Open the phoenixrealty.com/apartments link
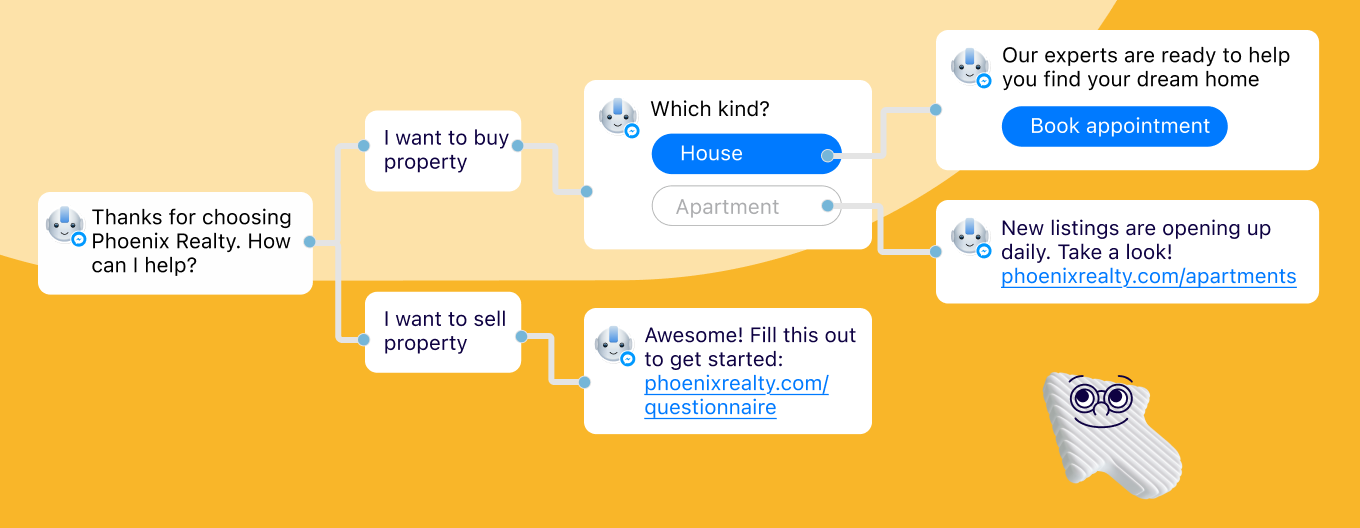The image size is (1360, 528). 1148,277
